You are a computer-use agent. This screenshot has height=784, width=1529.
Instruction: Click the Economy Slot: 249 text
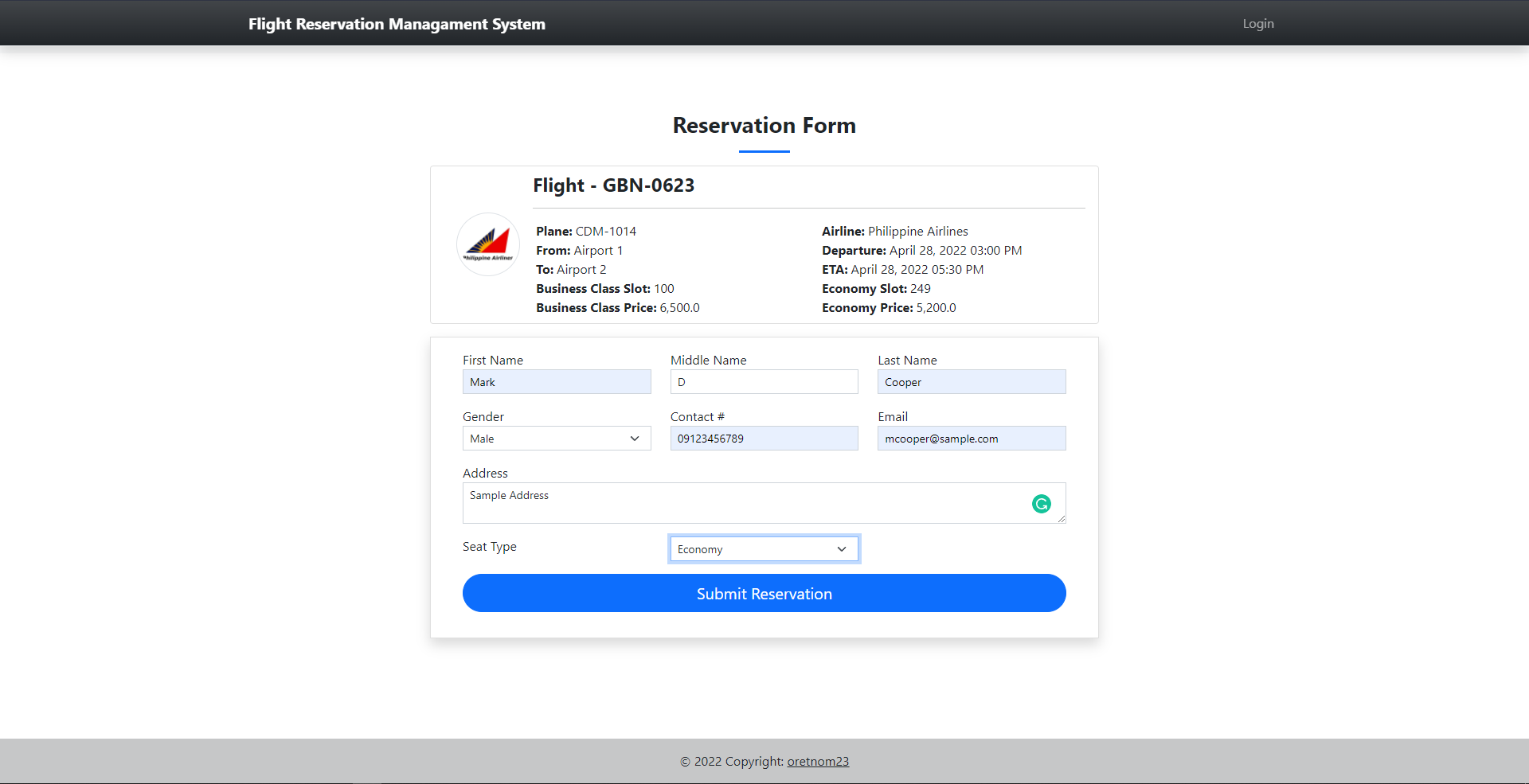click(876, 289)
